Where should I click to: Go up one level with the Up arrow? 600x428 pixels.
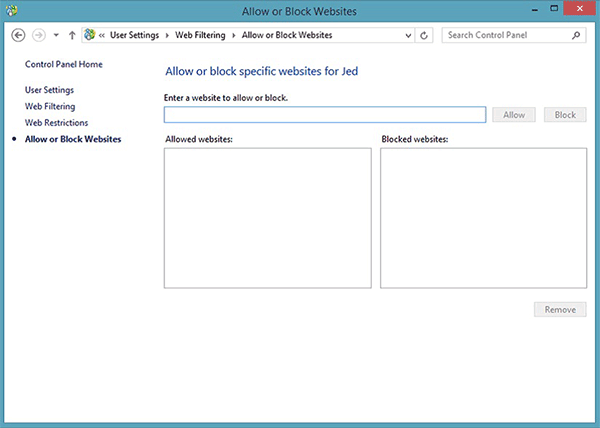click(x=72, y=35)
